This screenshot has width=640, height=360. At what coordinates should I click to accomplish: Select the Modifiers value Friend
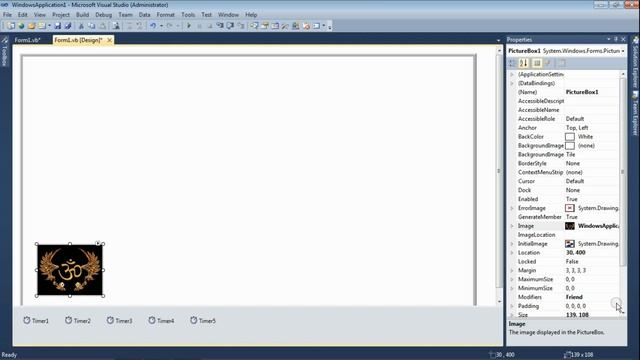click(x=574, y=297)
